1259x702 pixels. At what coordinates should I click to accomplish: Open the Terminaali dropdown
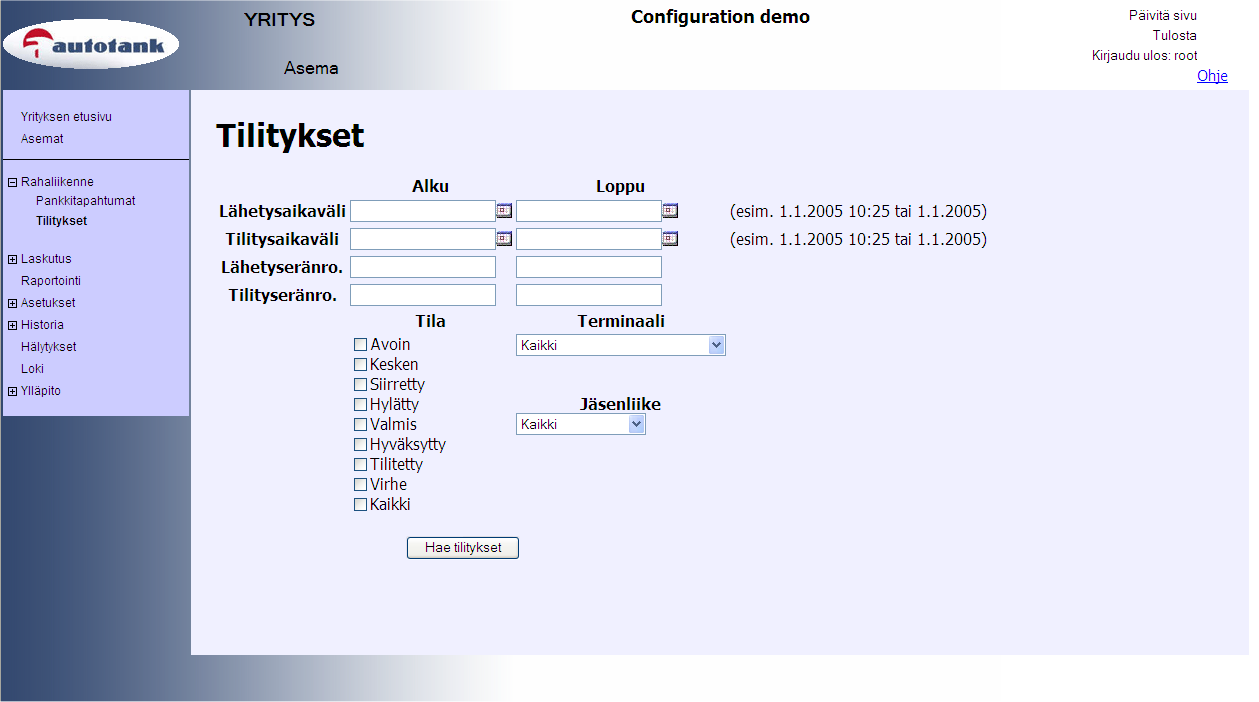[621, 345]
